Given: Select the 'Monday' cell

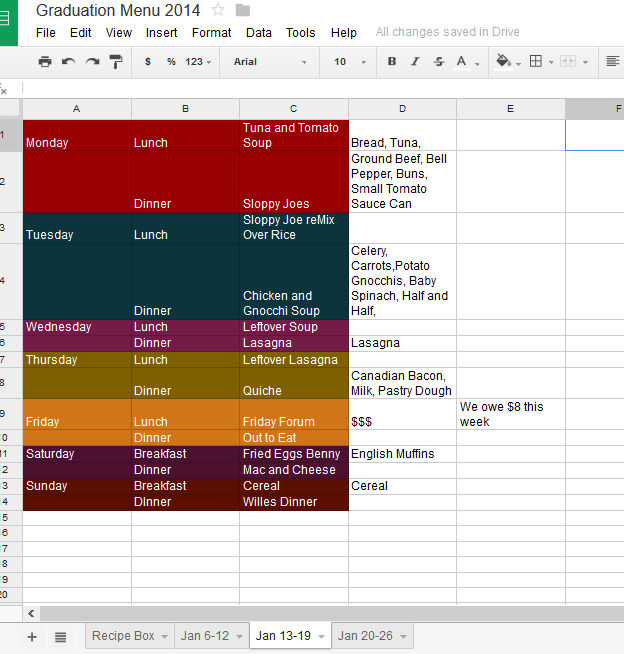Looking at the screenshot, I should pos(77,136).
